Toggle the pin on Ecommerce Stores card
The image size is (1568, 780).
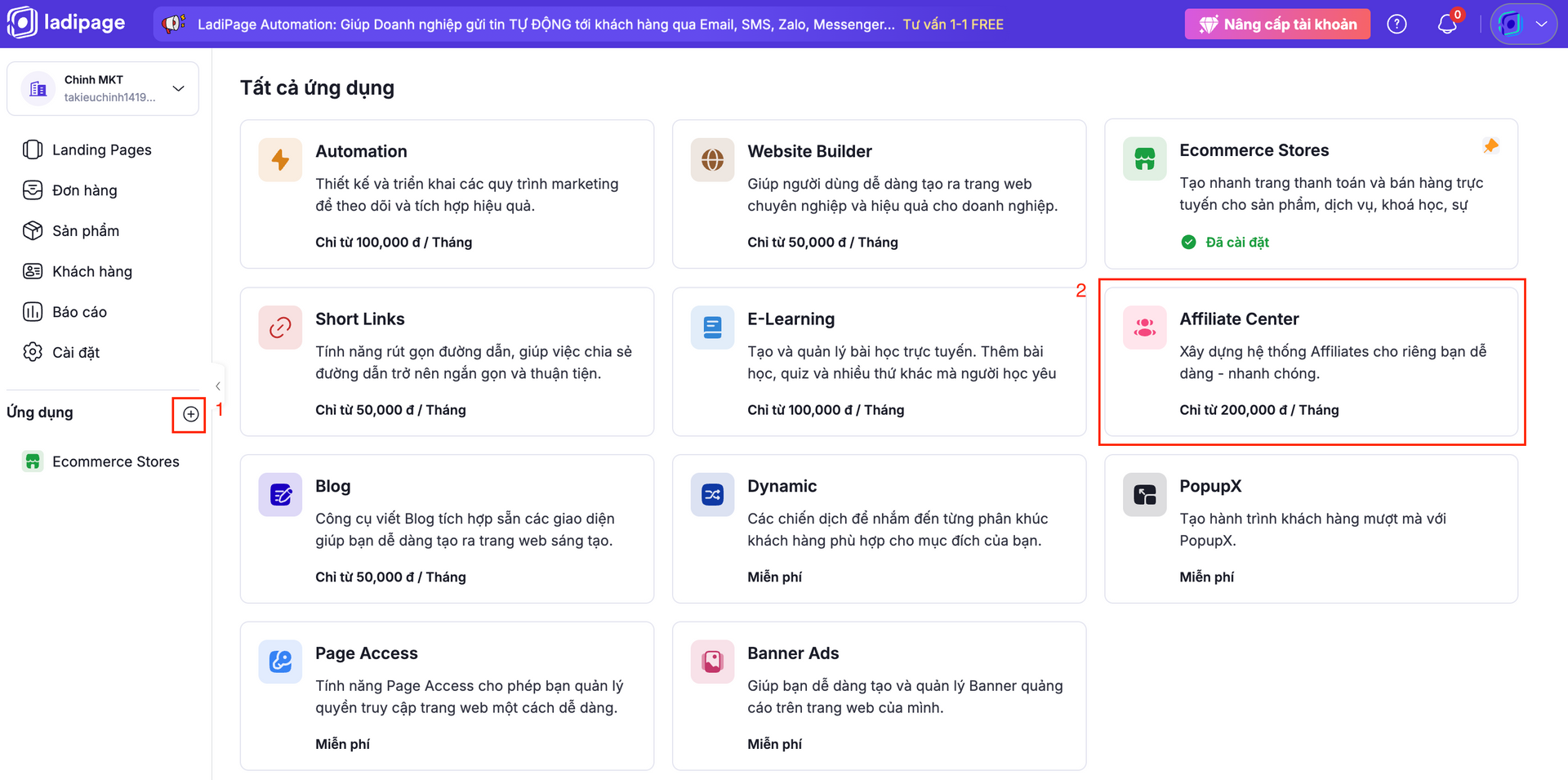[x=1491, y=146]
